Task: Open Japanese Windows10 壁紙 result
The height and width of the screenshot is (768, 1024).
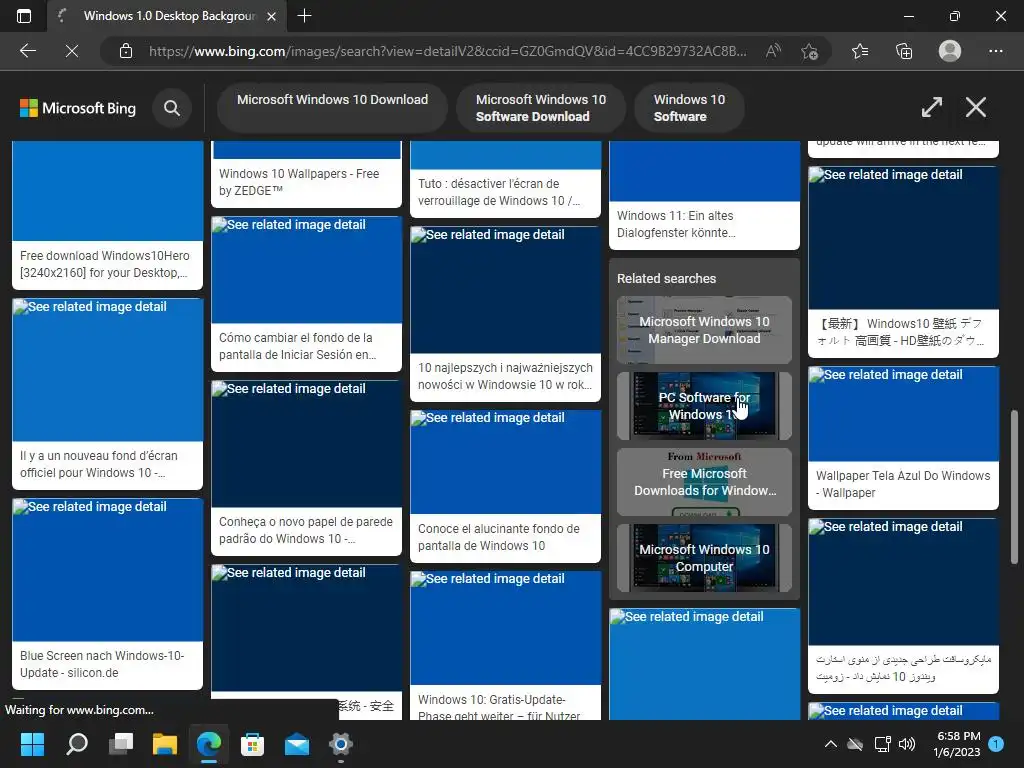Action: click(x=903, y=332)
